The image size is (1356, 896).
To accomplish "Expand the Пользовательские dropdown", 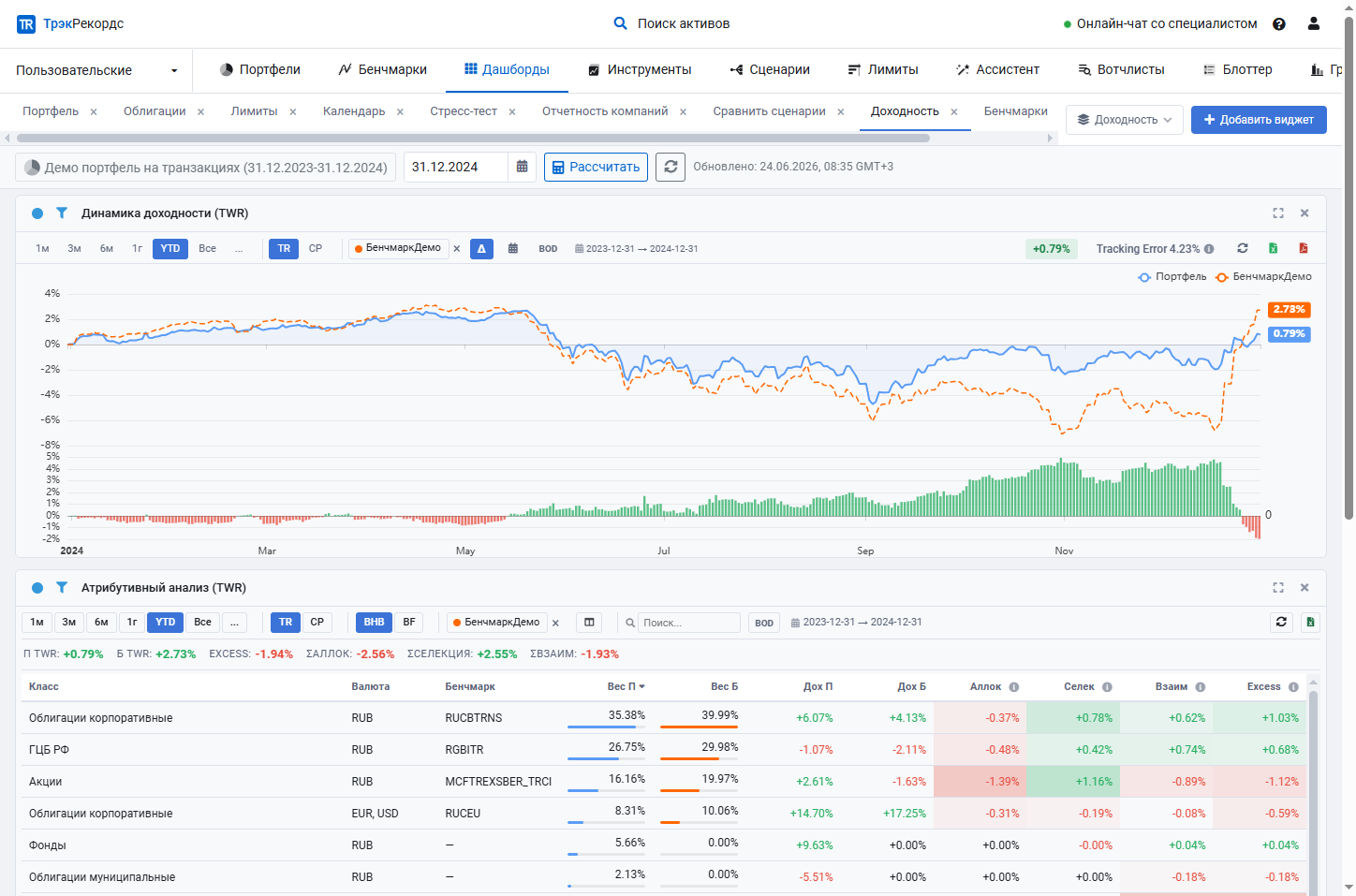I will pos(96,70).
